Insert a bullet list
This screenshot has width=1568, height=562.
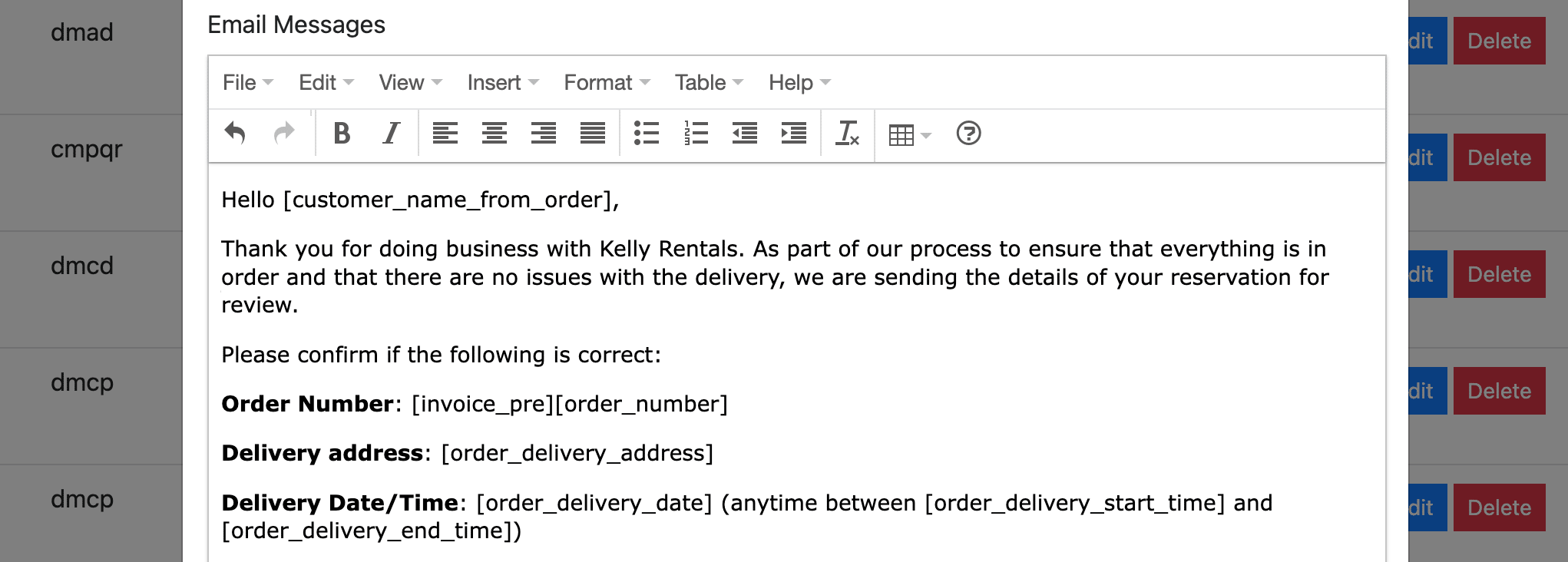point(647,134)
